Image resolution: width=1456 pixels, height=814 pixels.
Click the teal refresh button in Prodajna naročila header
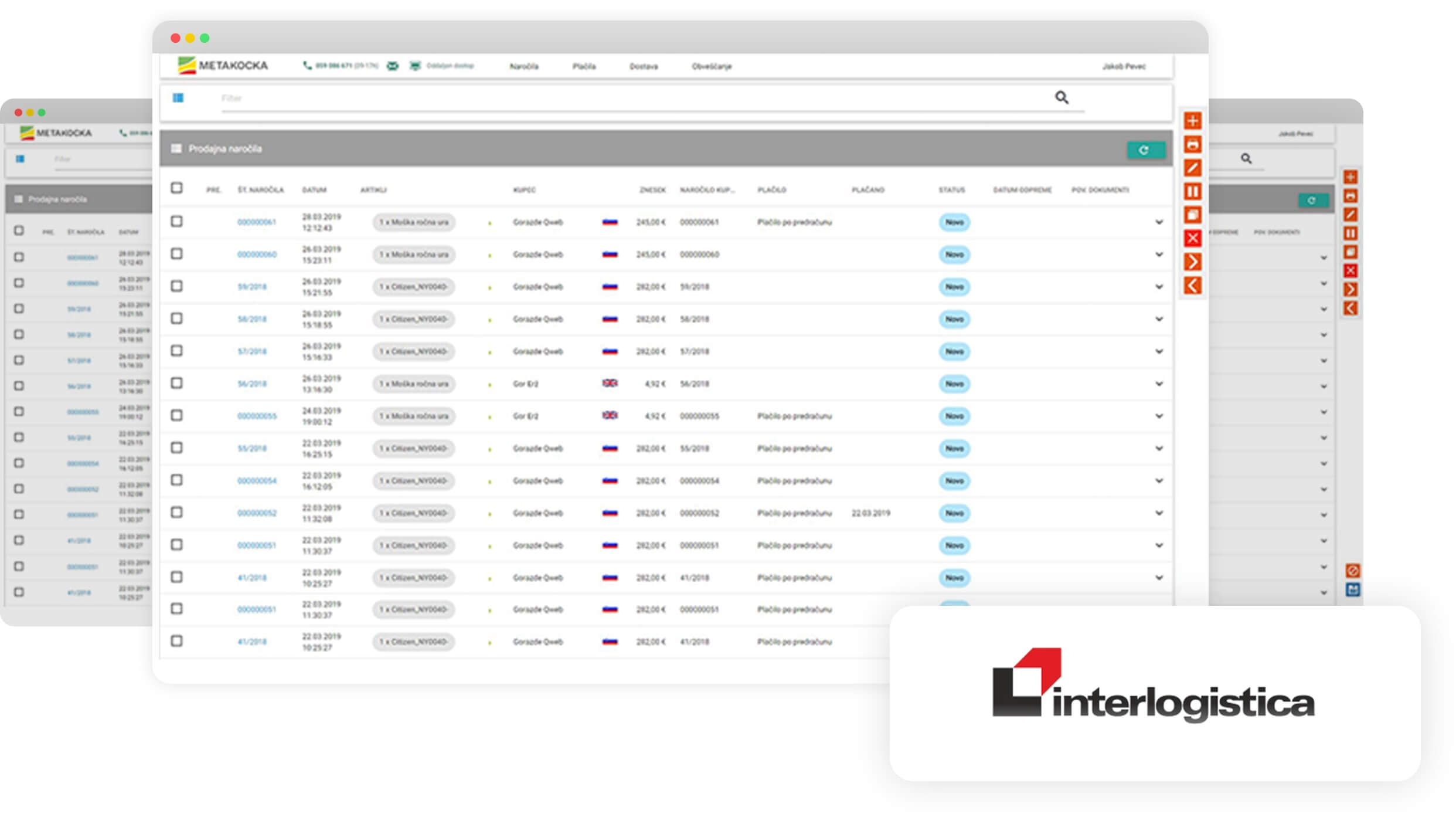[1145, 150]
